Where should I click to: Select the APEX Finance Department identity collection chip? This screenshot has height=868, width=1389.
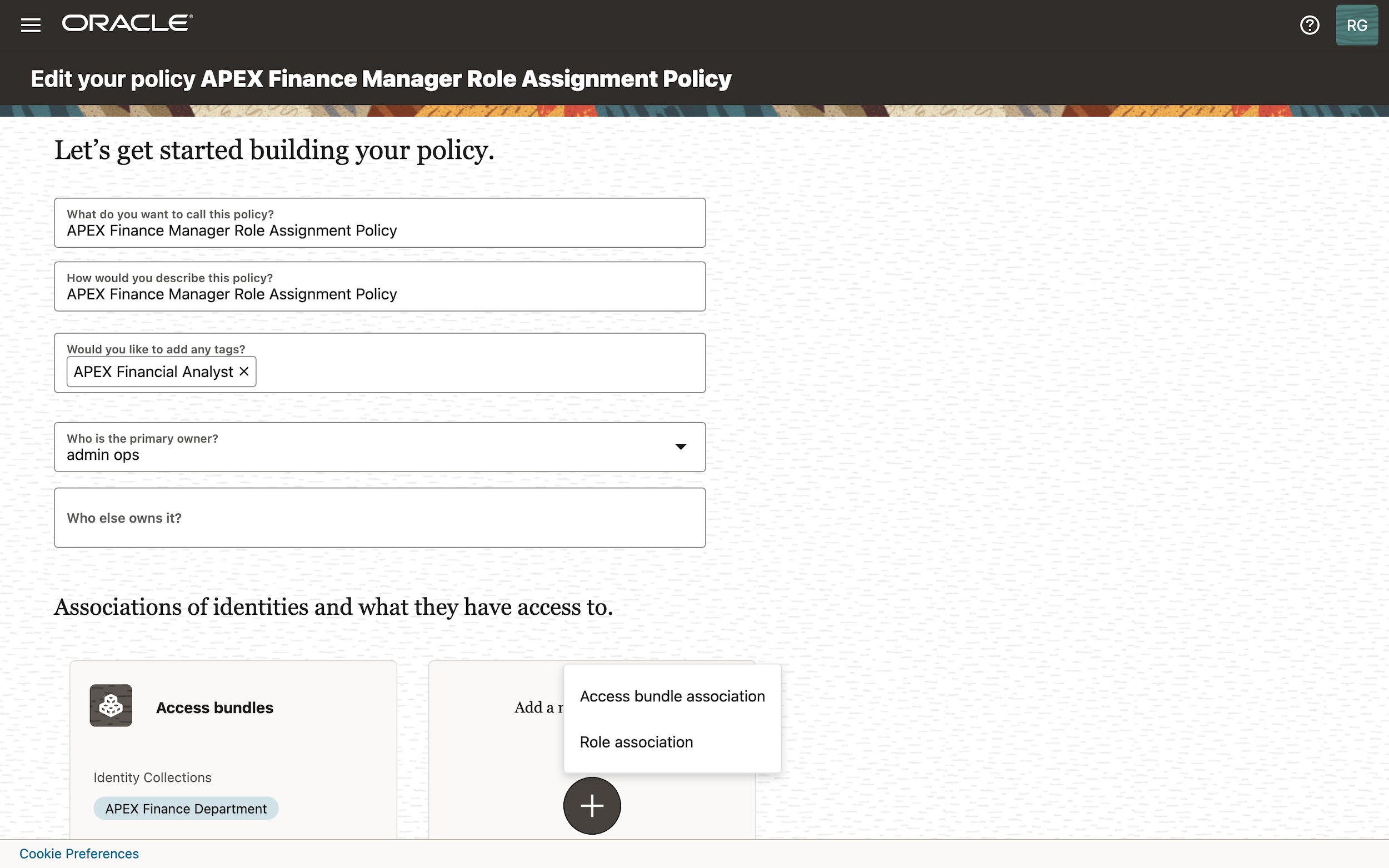(x=185, y=807)
